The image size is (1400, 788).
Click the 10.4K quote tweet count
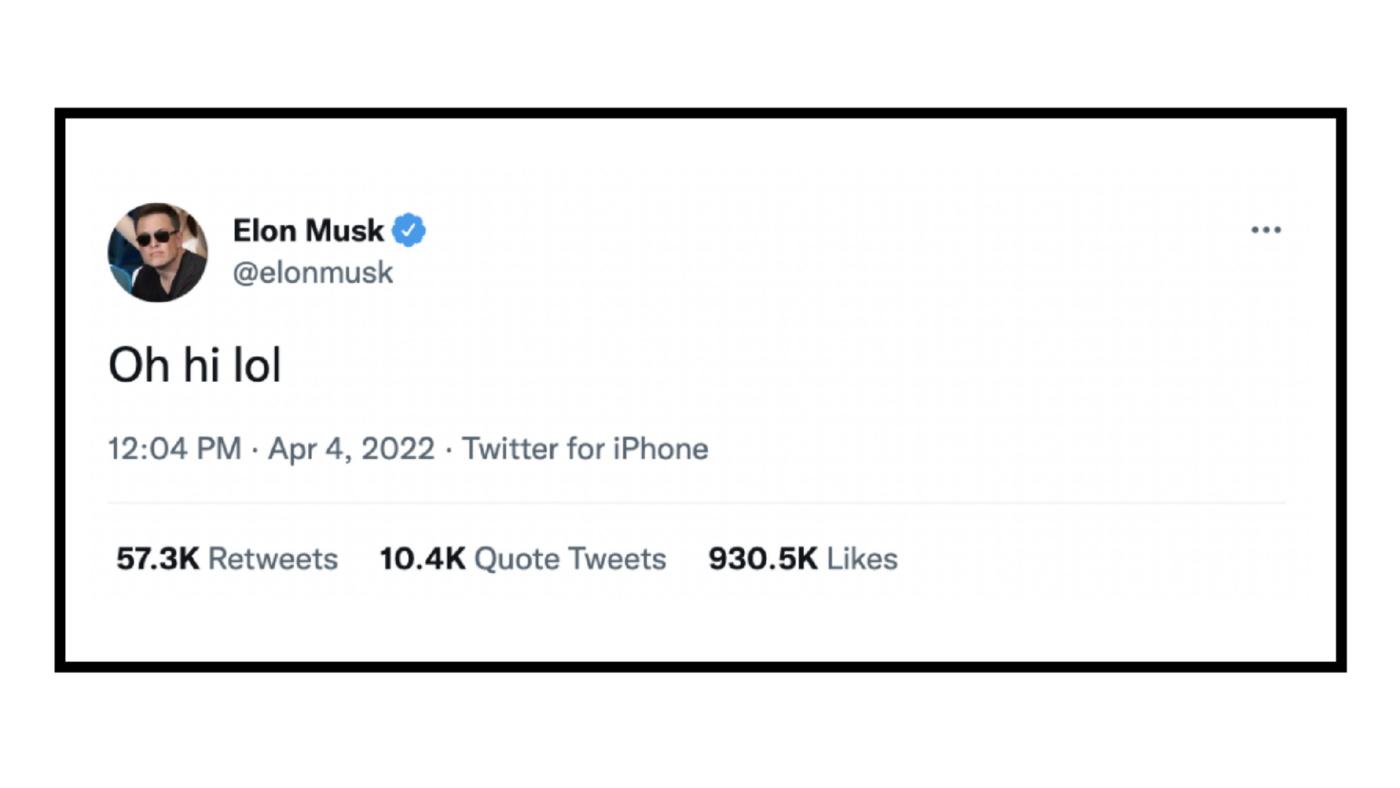[422, 558]
